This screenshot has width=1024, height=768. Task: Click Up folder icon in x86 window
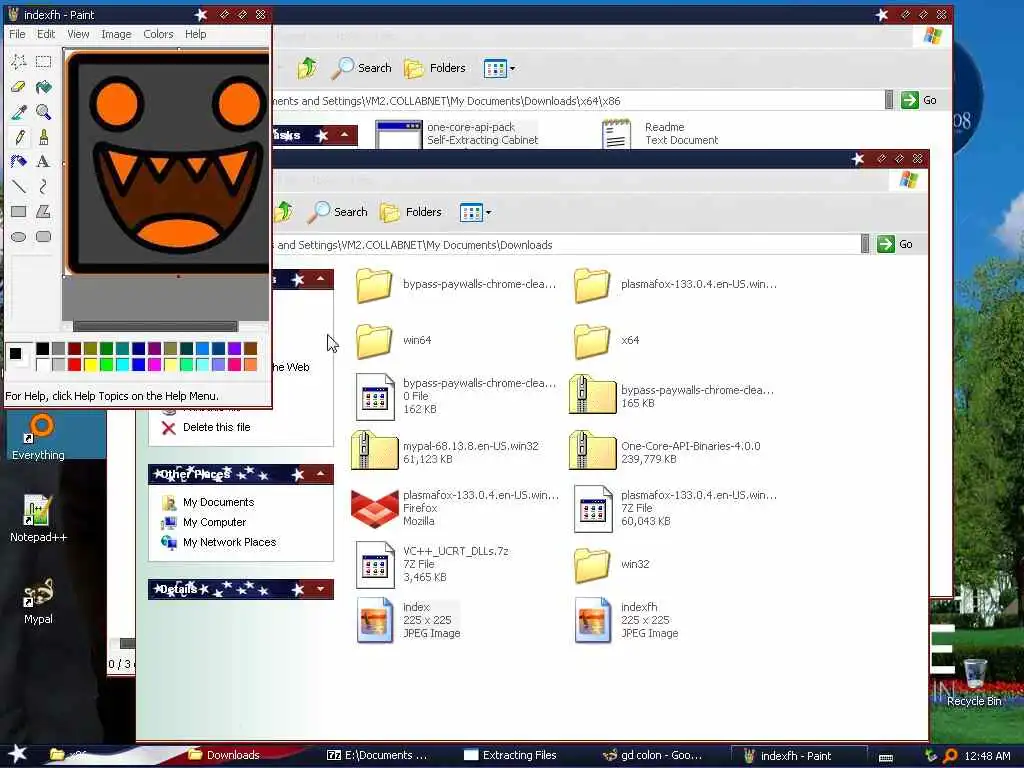(x=308, y=68)
